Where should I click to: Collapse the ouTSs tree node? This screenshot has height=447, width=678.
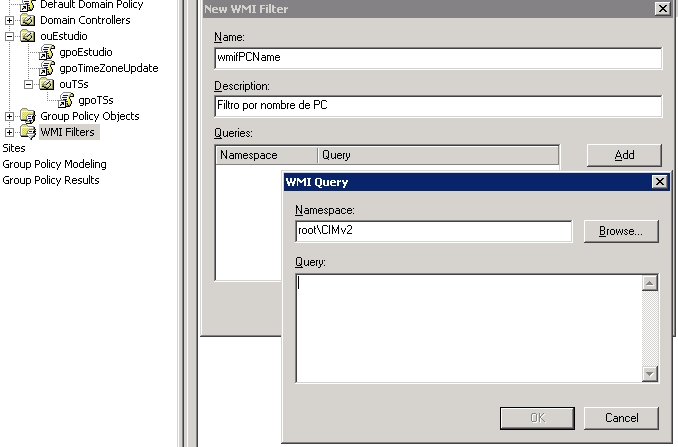[29, 84]
